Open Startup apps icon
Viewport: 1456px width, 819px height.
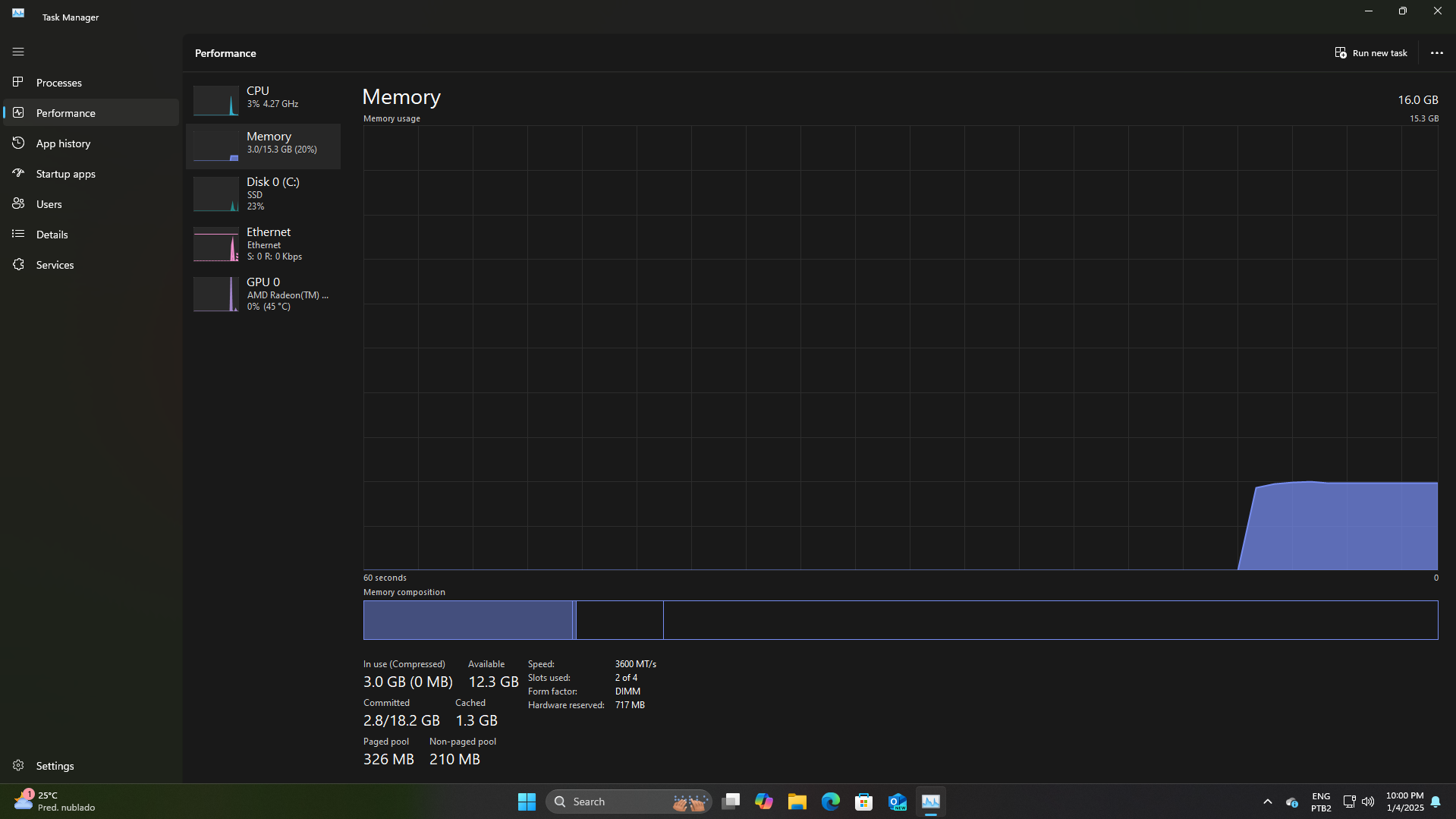coord(18,173)
